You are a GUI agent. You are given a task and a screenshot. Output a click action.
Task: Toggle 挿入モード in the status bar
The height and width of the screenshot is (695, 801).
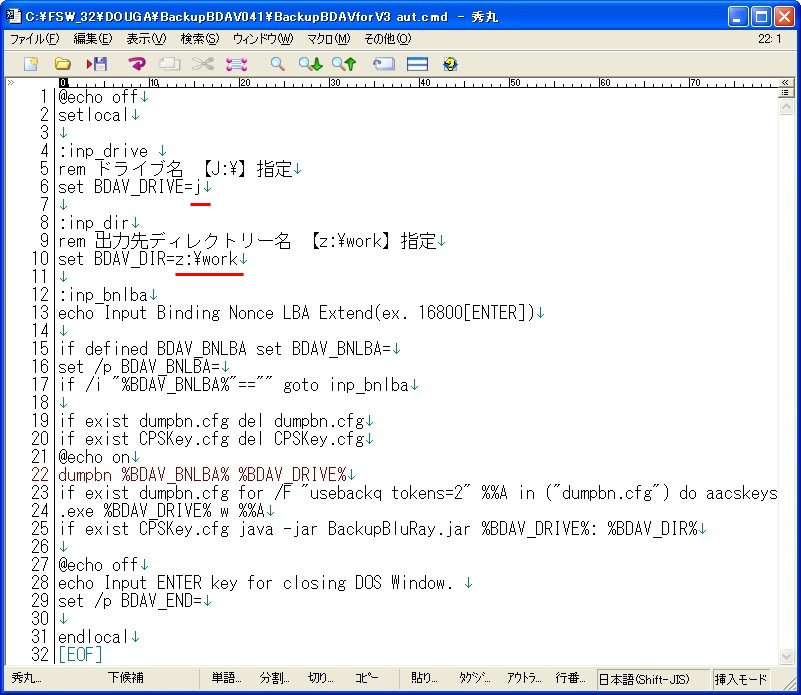(x=740, y=679)
